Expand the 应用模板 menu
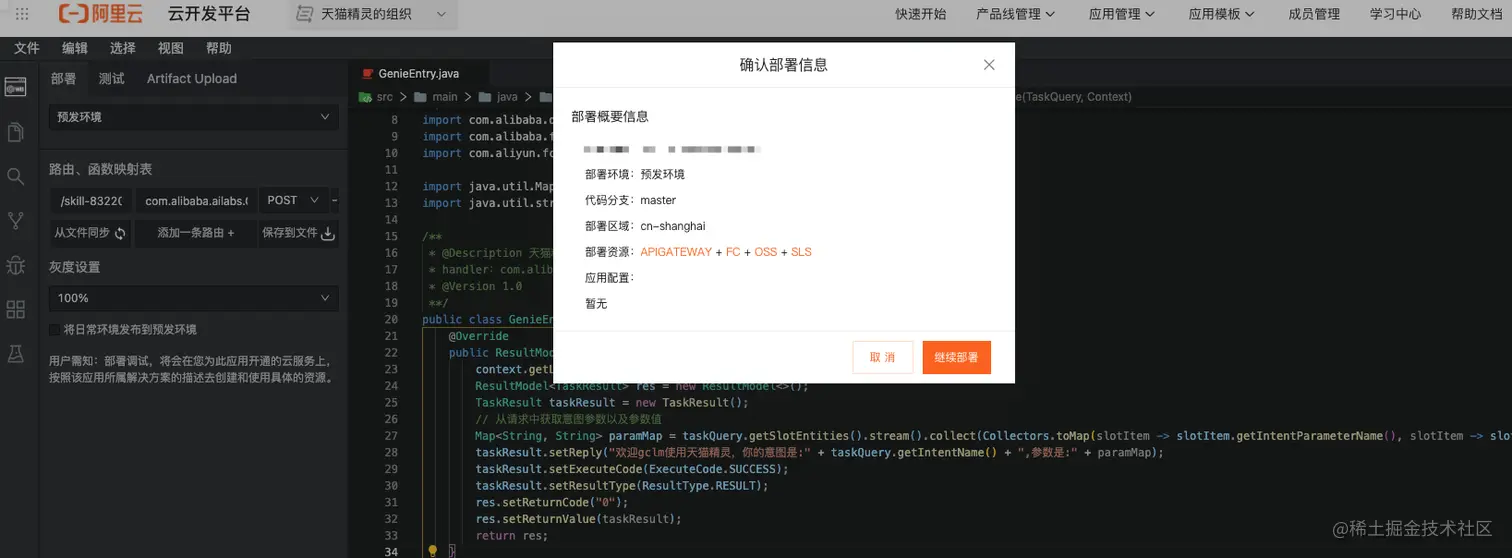 (1222, 14)
